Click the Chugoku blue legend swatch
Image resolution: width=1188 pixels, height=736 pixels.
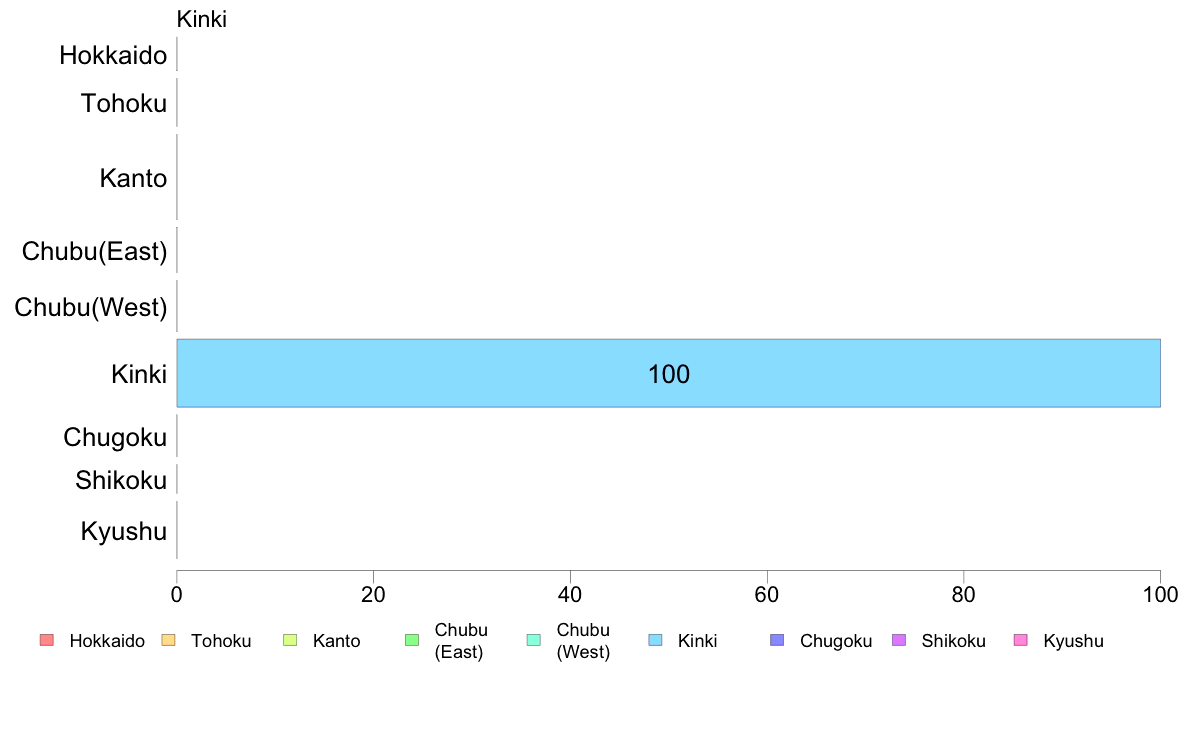777,641
